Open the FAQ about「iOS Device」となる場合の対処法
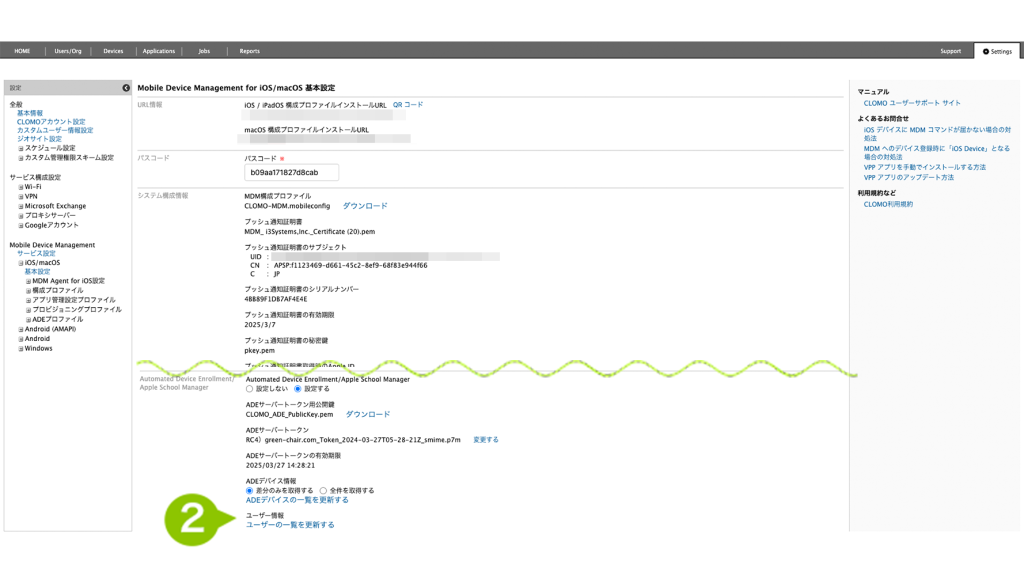This screenshot has width=1024, height=576. click(936, 153)
